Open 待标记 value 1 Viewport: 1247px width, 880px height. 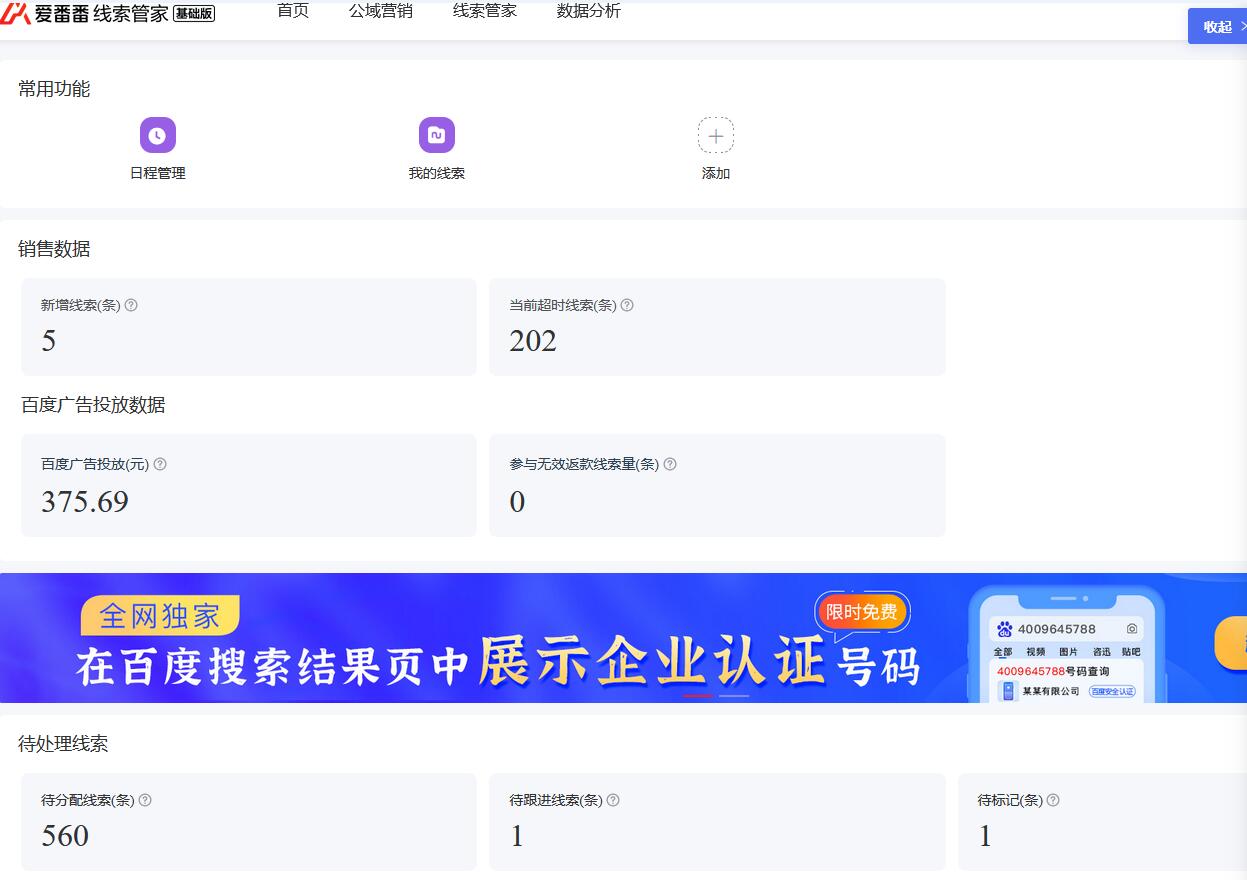click(x=985, y=835)
